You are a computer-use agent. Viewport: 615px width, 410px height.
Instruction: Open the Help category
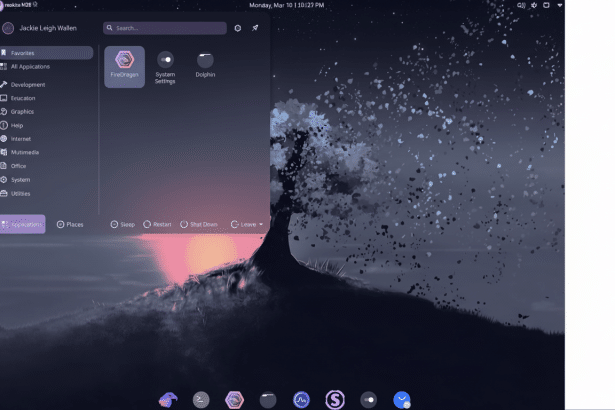click(x=46, y=126)
